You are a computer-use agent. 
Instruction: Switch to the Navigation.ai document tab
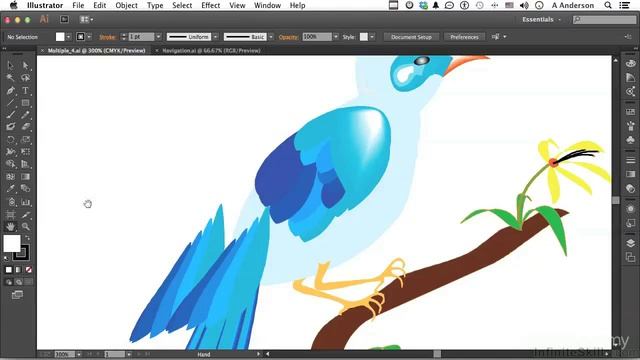point(211,51)
